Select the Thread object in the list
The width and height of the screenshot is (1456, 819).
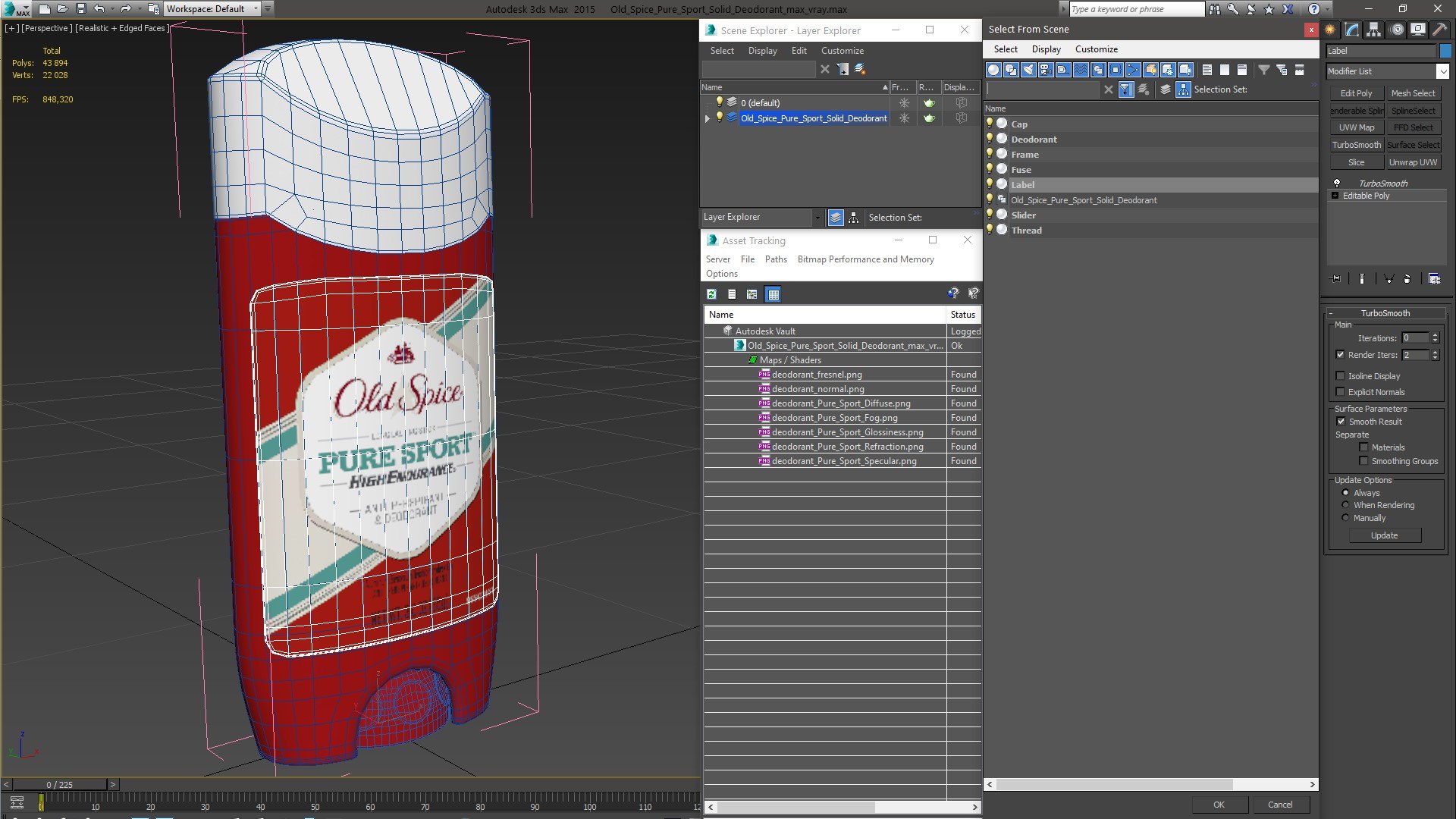point(1026,231)
